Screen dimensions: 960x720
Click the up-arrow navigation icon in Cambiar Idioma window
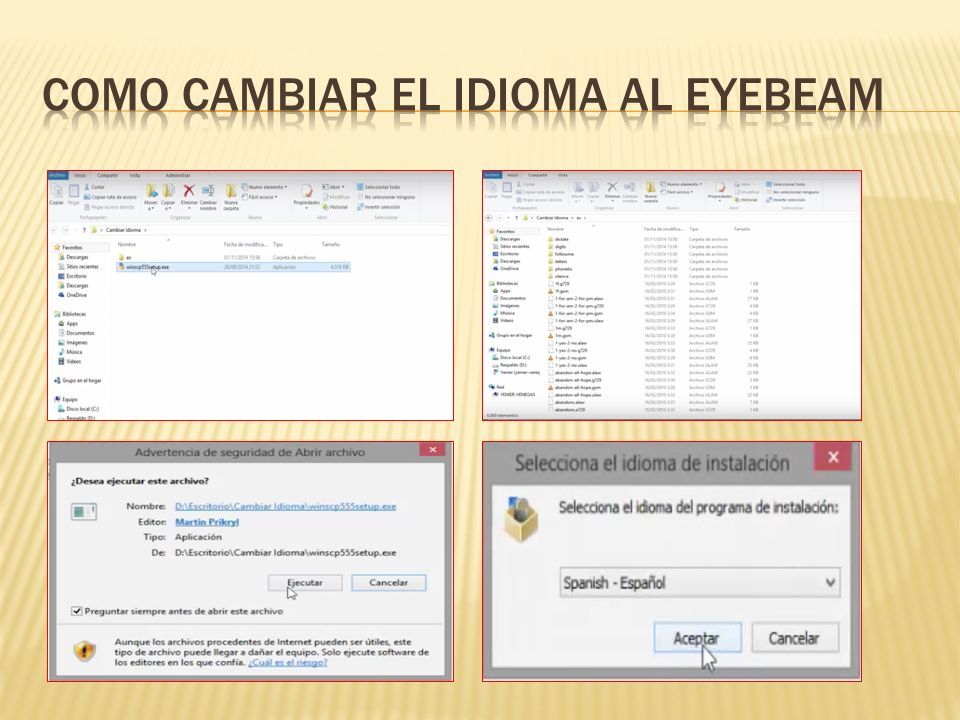(84, 230)
